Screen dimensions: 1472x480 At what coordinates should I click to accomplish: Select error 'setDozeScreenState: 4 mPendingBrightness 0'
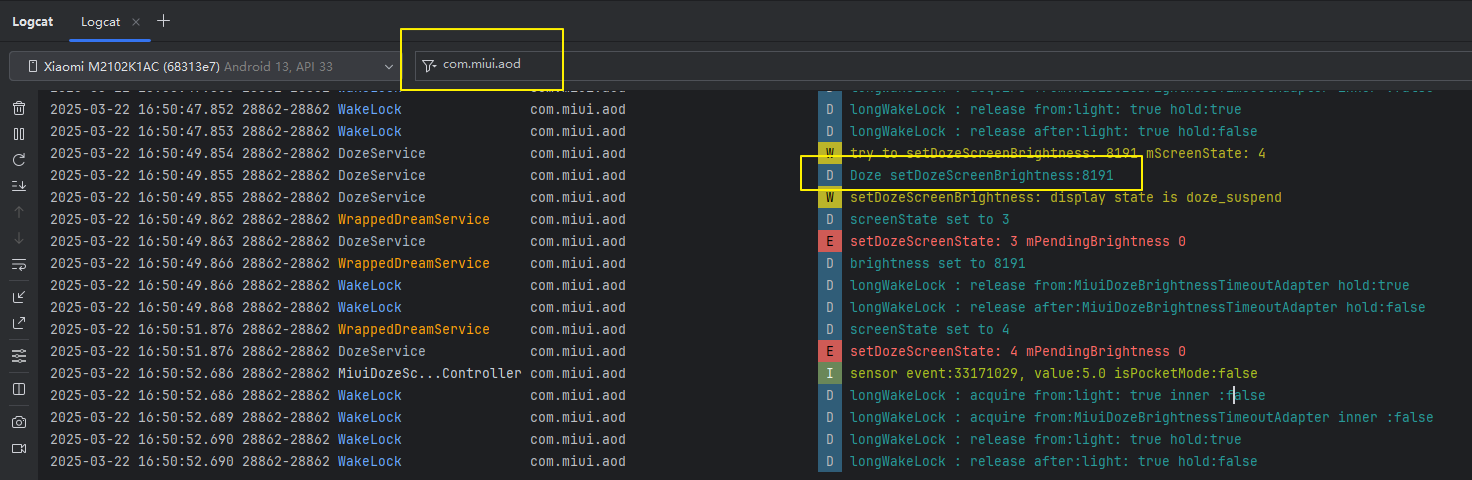tap(1017, 351)
